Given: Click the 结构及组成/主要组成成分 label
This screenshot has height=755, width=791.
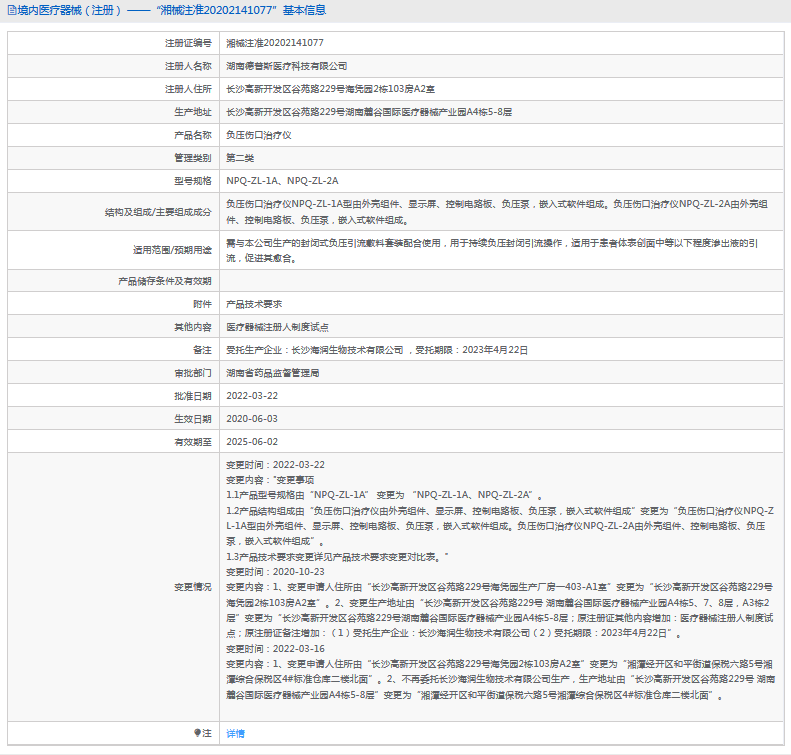Looking at the screenshot, I should (x=158, y=212).
